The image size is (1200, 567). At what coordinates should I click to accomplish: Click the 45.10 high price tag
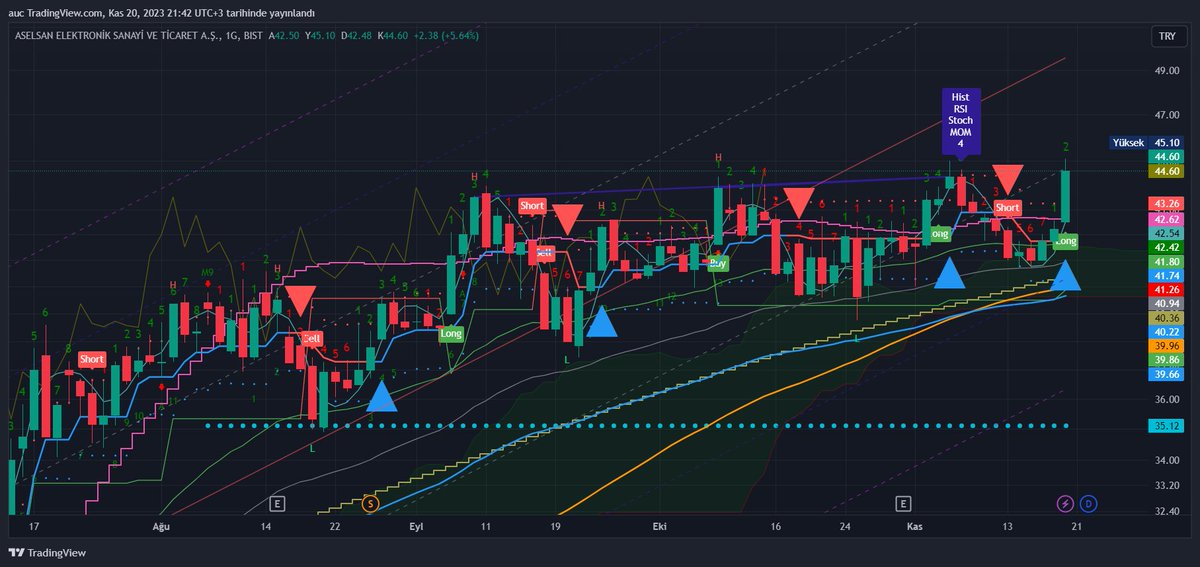tap(1166, 143)
